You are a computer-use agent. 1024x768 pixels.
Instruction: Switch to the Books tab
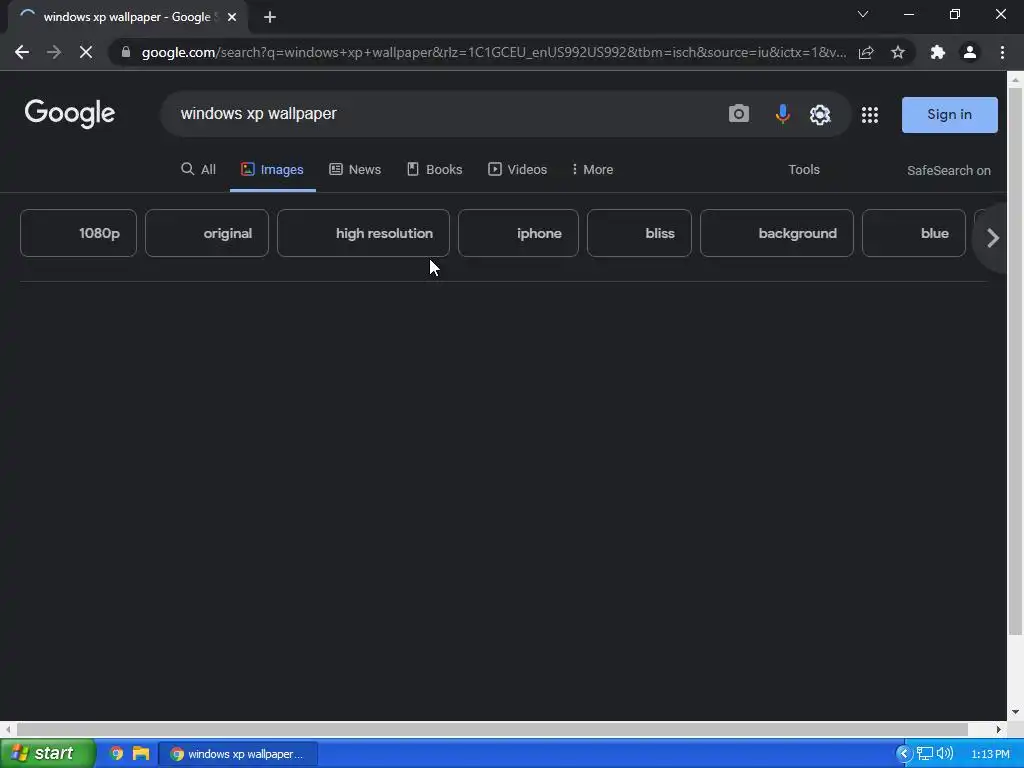click(x=435, y=169)
